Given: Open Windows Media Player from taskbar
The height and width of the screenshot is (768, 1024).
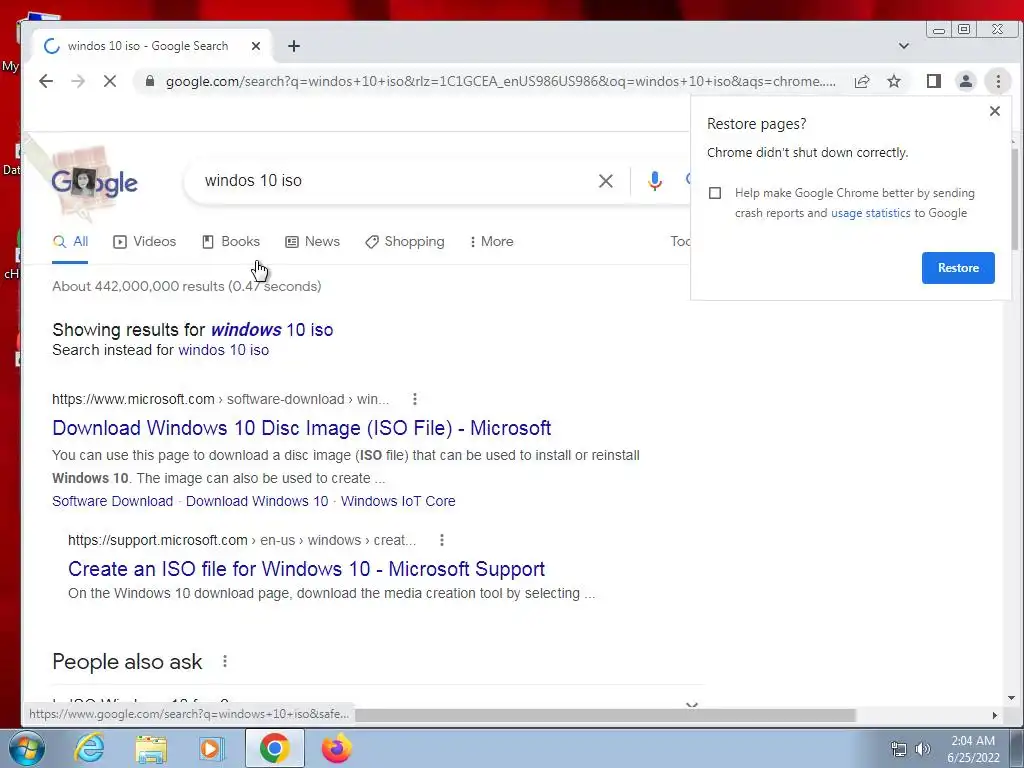Looking at the screenshot, I should pos(212,749).
